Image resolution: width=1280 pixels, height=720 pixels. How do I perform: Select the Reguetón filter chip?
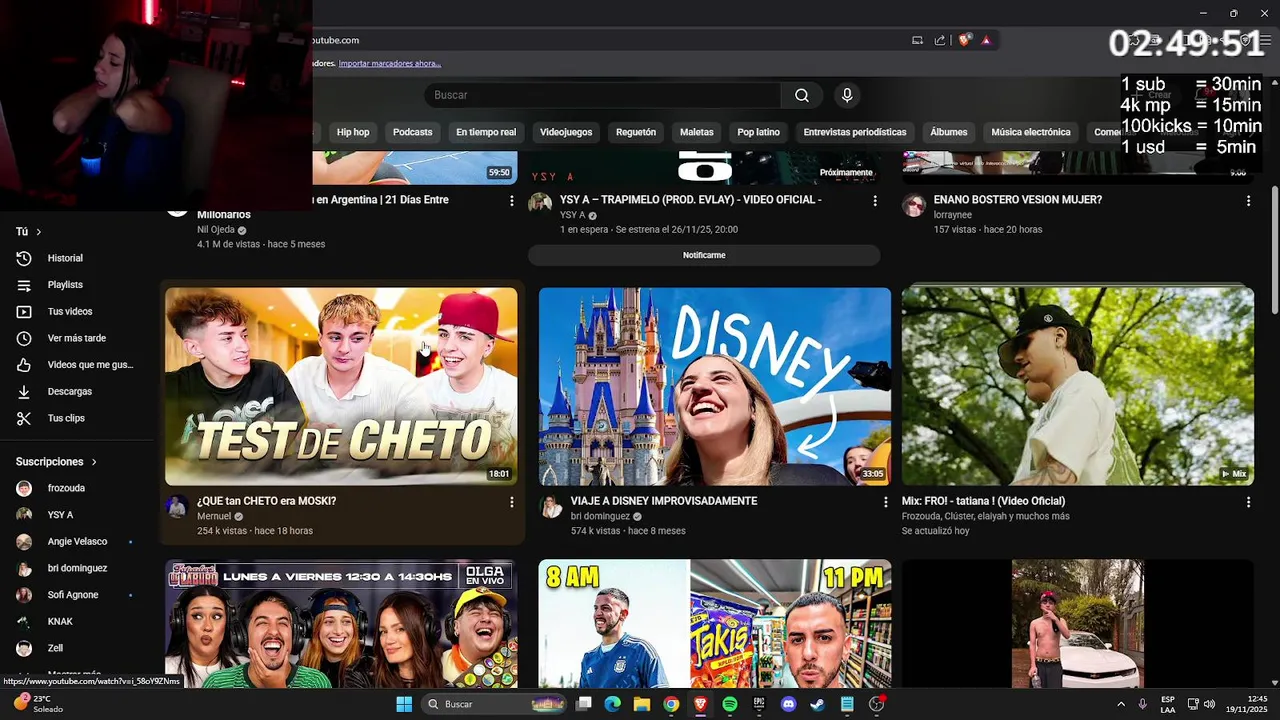(636, 132)
